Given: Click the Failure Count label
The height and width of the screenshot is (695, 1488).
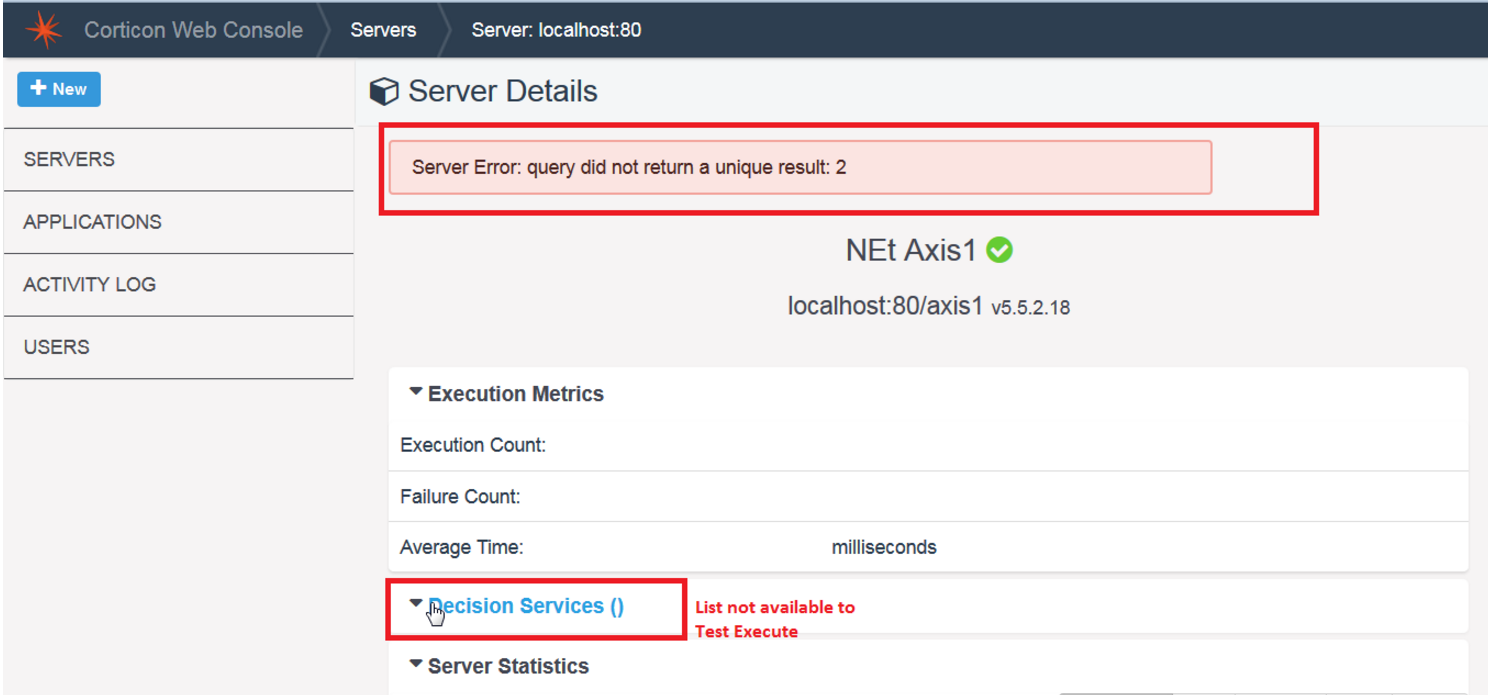Looking at the screenshot, I should [460, 497].
